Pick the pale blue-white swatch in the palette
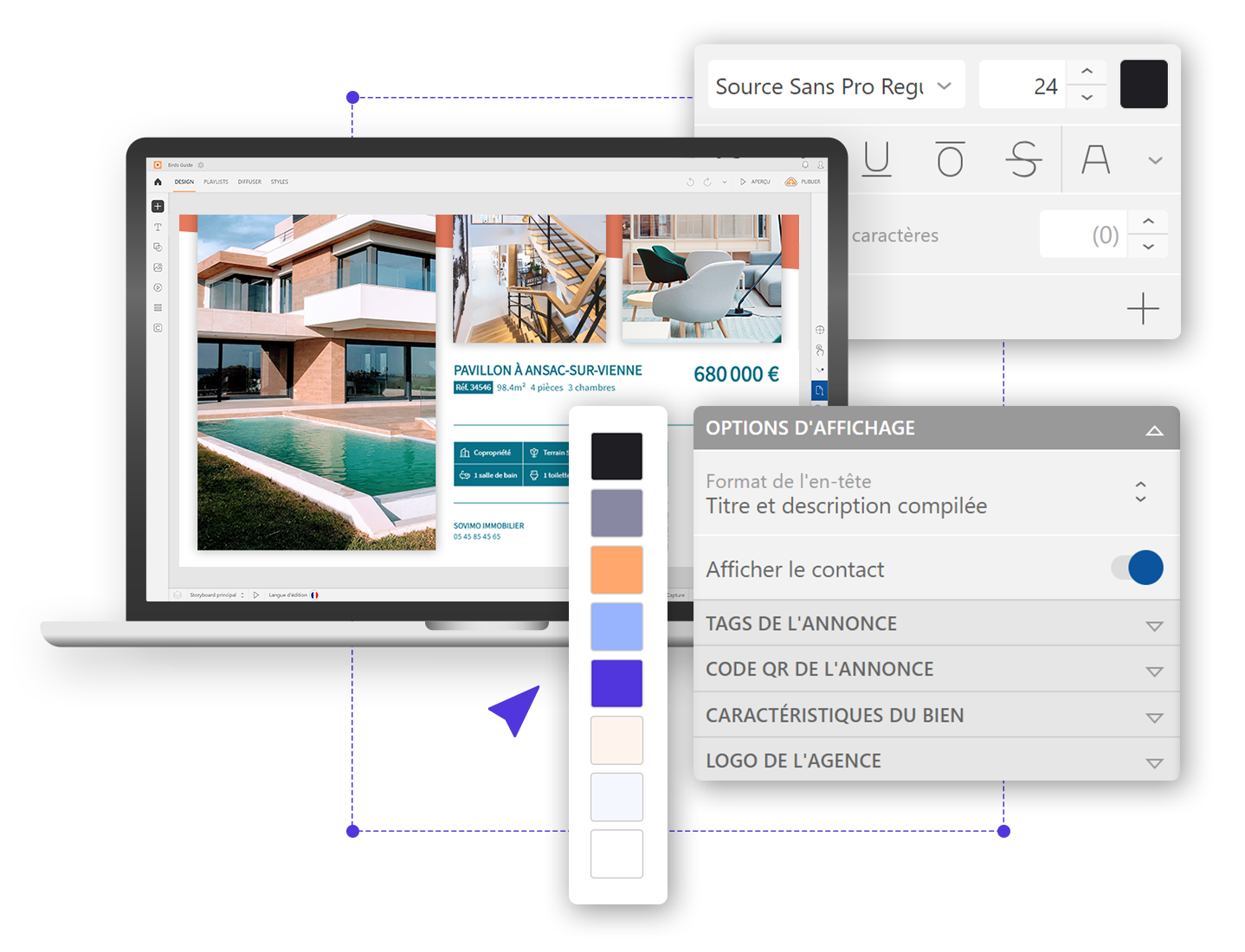The image size is (1245, 952). [616, 796]
